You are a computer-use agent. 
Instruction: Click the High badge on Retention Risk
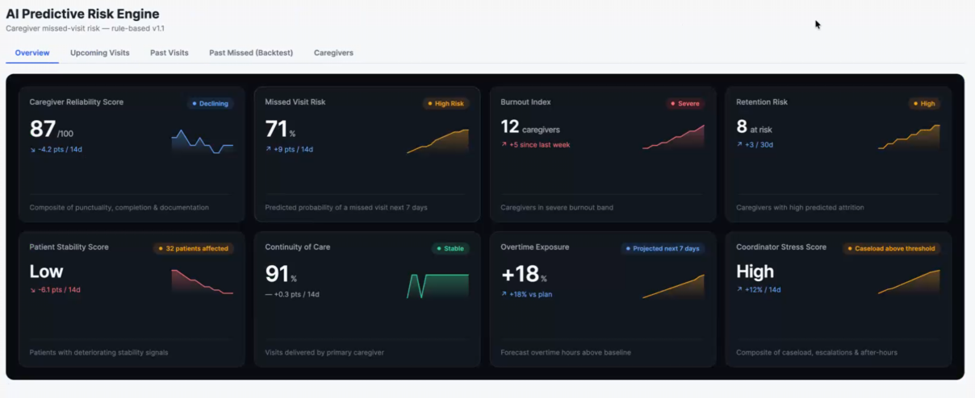tap(924, 104)
